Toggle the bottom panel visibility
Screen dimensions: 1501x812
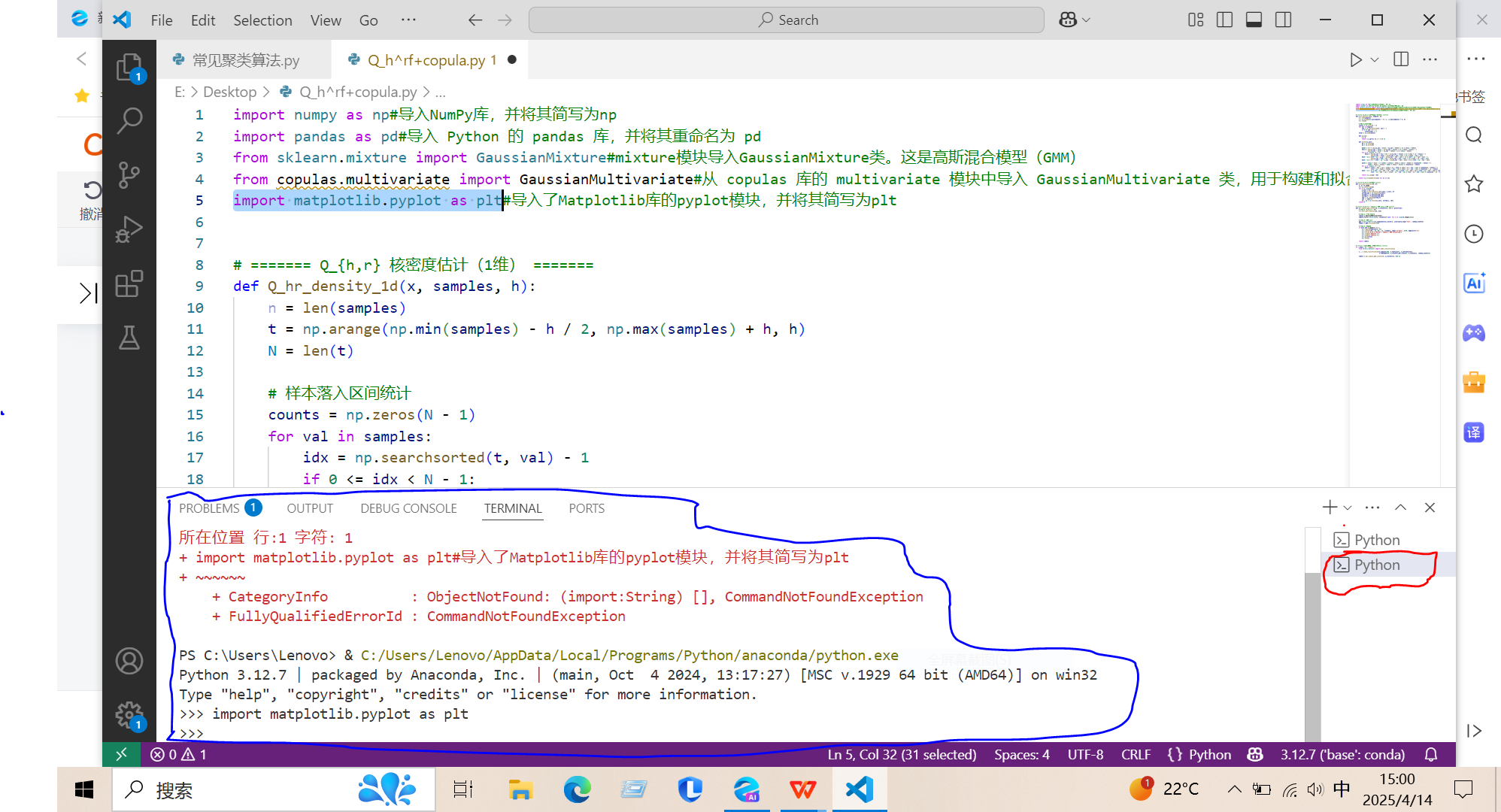(x=1254, y=20)
